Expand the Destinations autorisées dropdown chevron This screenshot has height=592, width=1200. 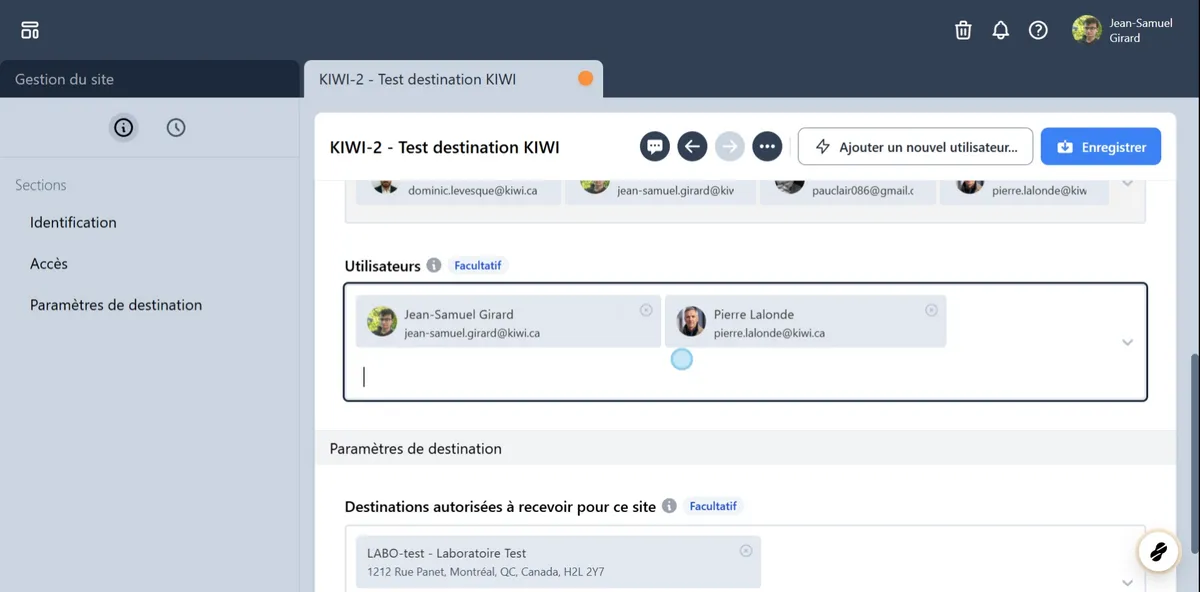[x=1127, y=582]
